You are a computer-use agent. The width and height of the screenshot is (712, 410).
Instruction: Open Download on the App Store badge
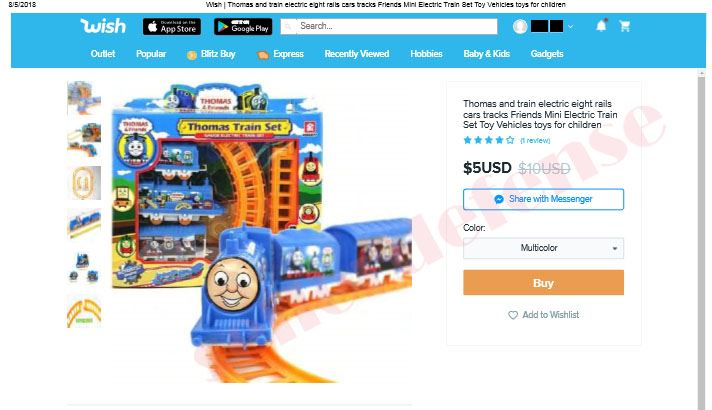pos(172,26)
